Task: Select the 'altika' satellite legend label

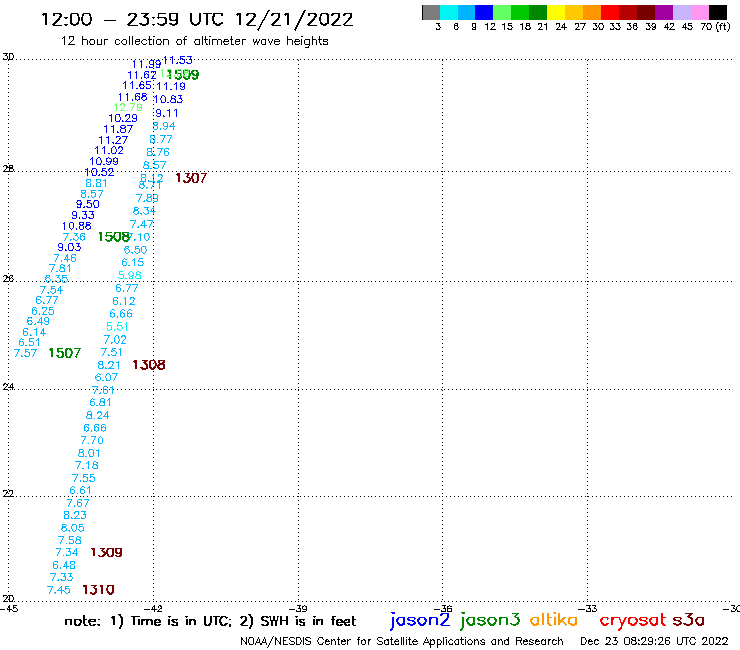Action: [x=554, y=620]
